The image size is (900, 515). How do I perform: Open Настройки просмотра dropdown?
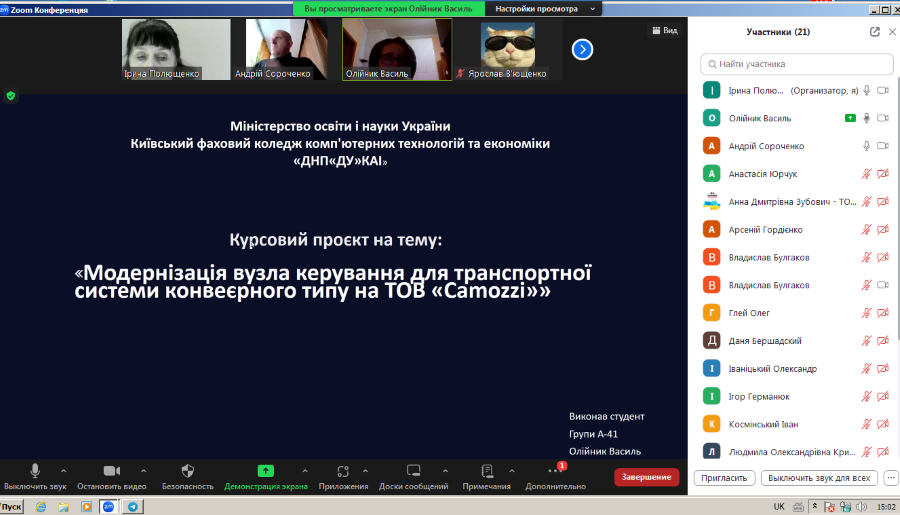click(x=544, y=9)
